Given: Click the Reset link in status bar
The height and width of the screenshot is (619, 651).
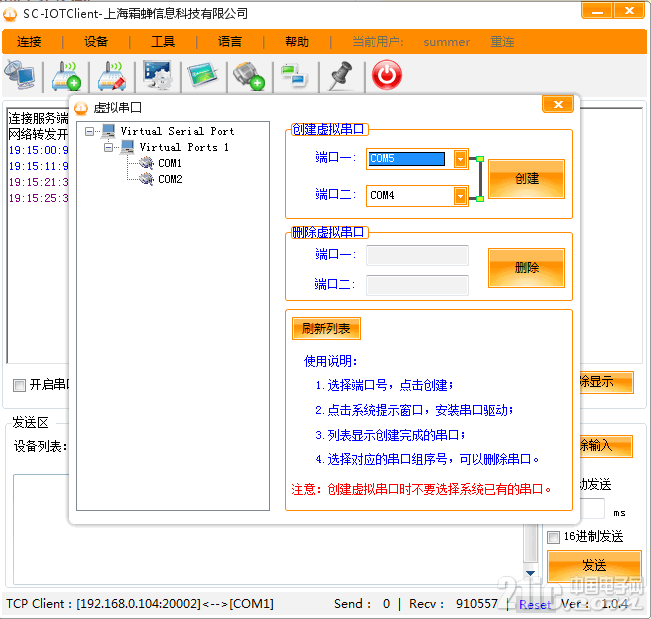Looking at the screenshot, I should [535, 604].
